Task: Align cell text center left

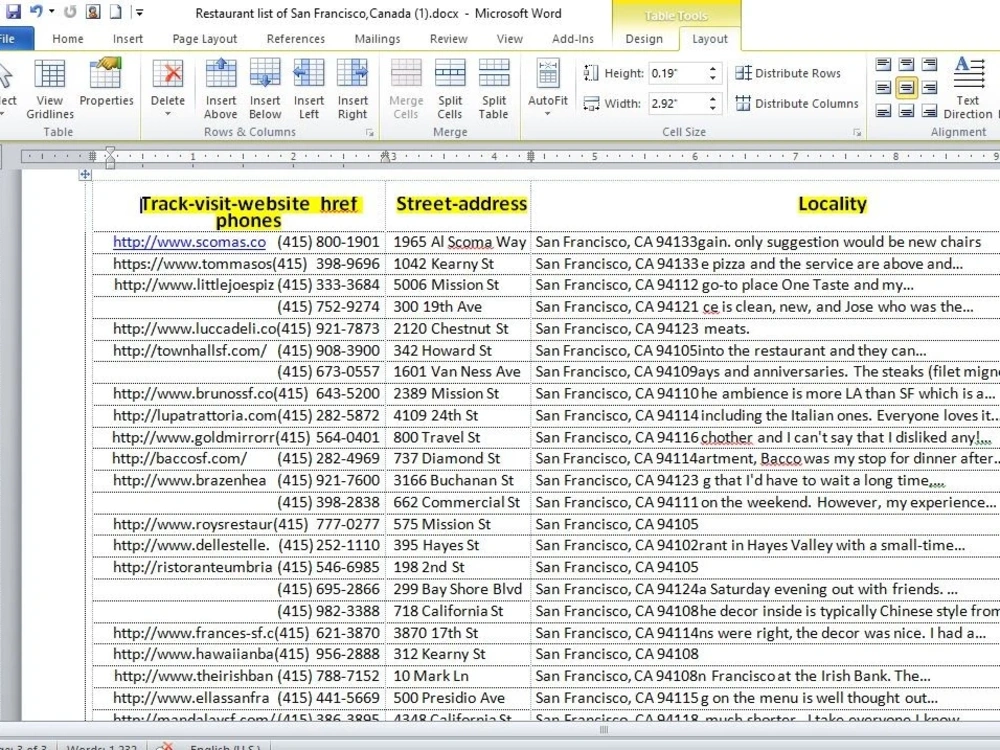Action: click(x=883, y=87)
